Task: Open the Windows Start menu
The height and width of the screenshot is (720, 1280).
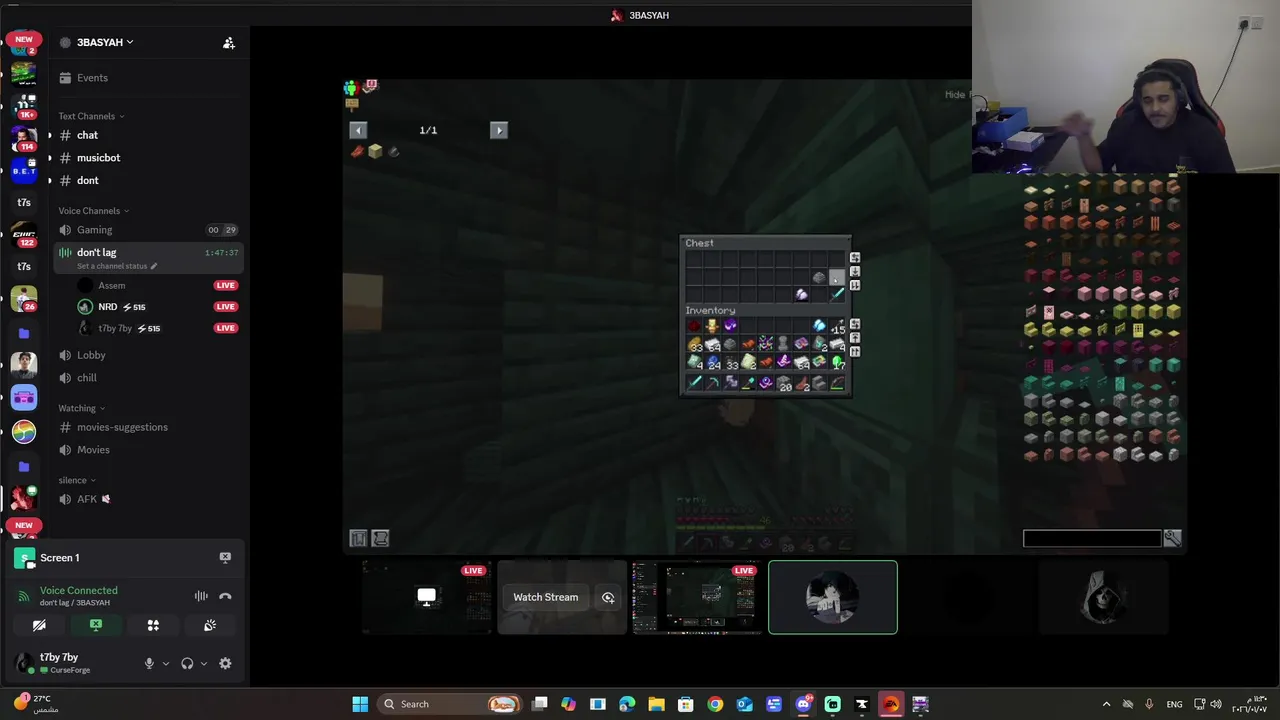Action: (360, 704)
